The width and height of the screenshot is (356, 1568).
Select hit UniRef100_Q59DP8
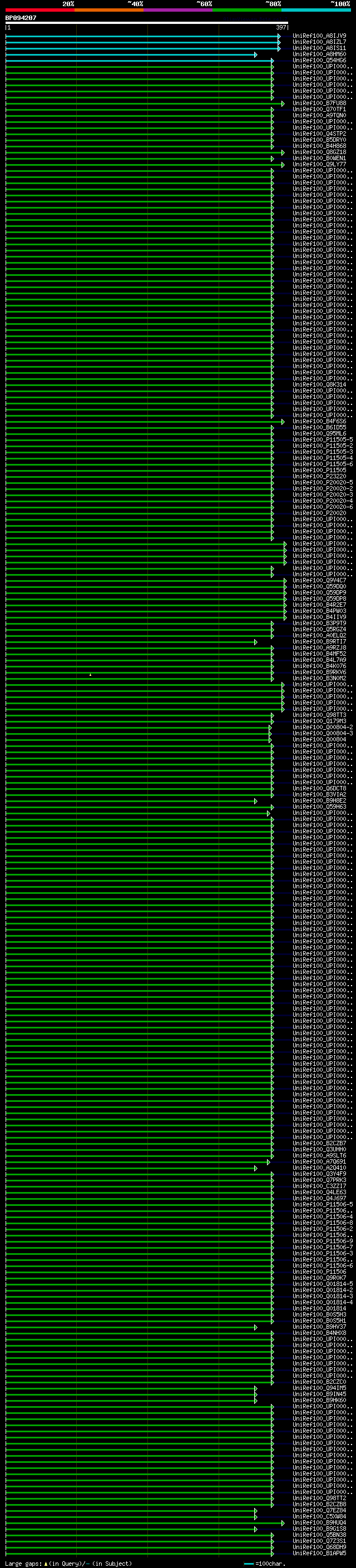pos(319,598)
